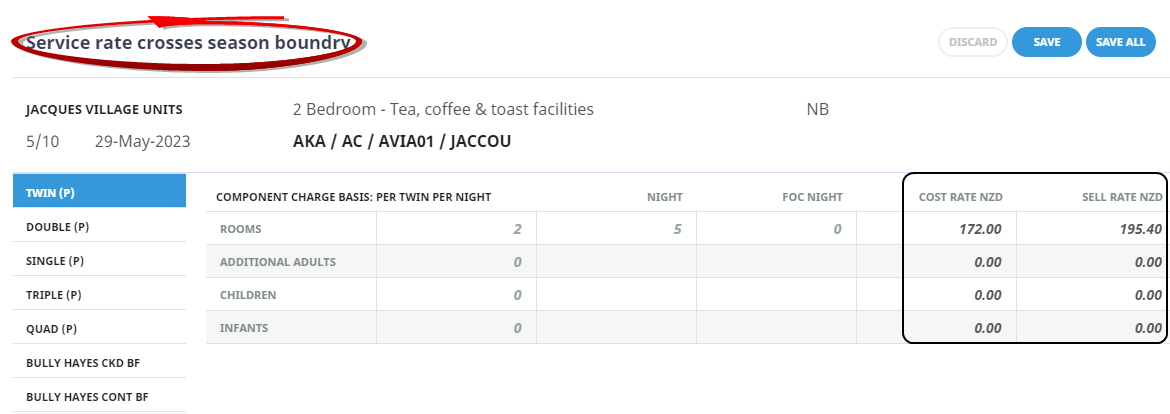
Task: Edit the Rooms cost rate 172.00
Action: click(959, 229)
